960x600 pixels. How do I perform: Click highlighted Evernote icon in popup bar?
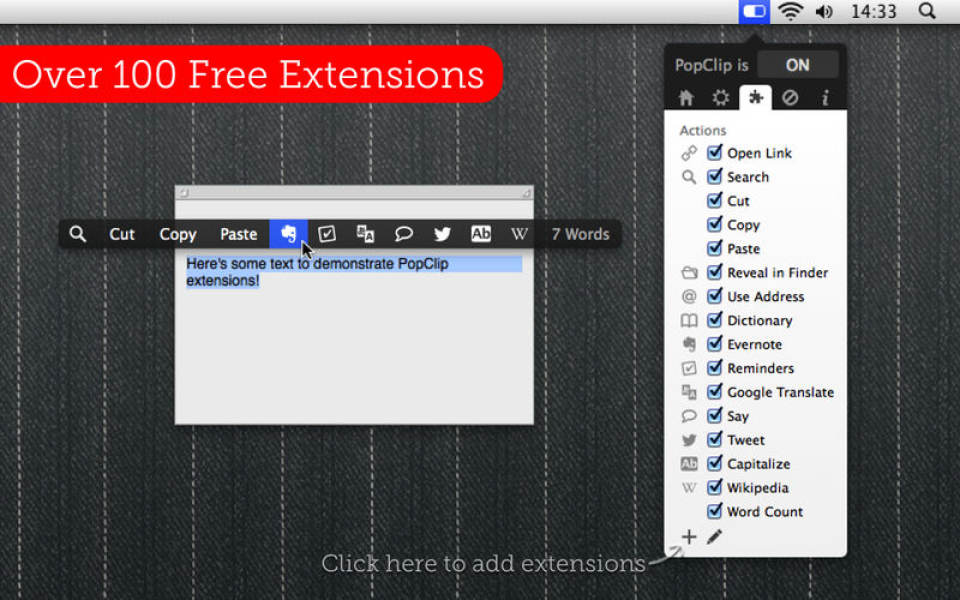click(x=288, y=234)
